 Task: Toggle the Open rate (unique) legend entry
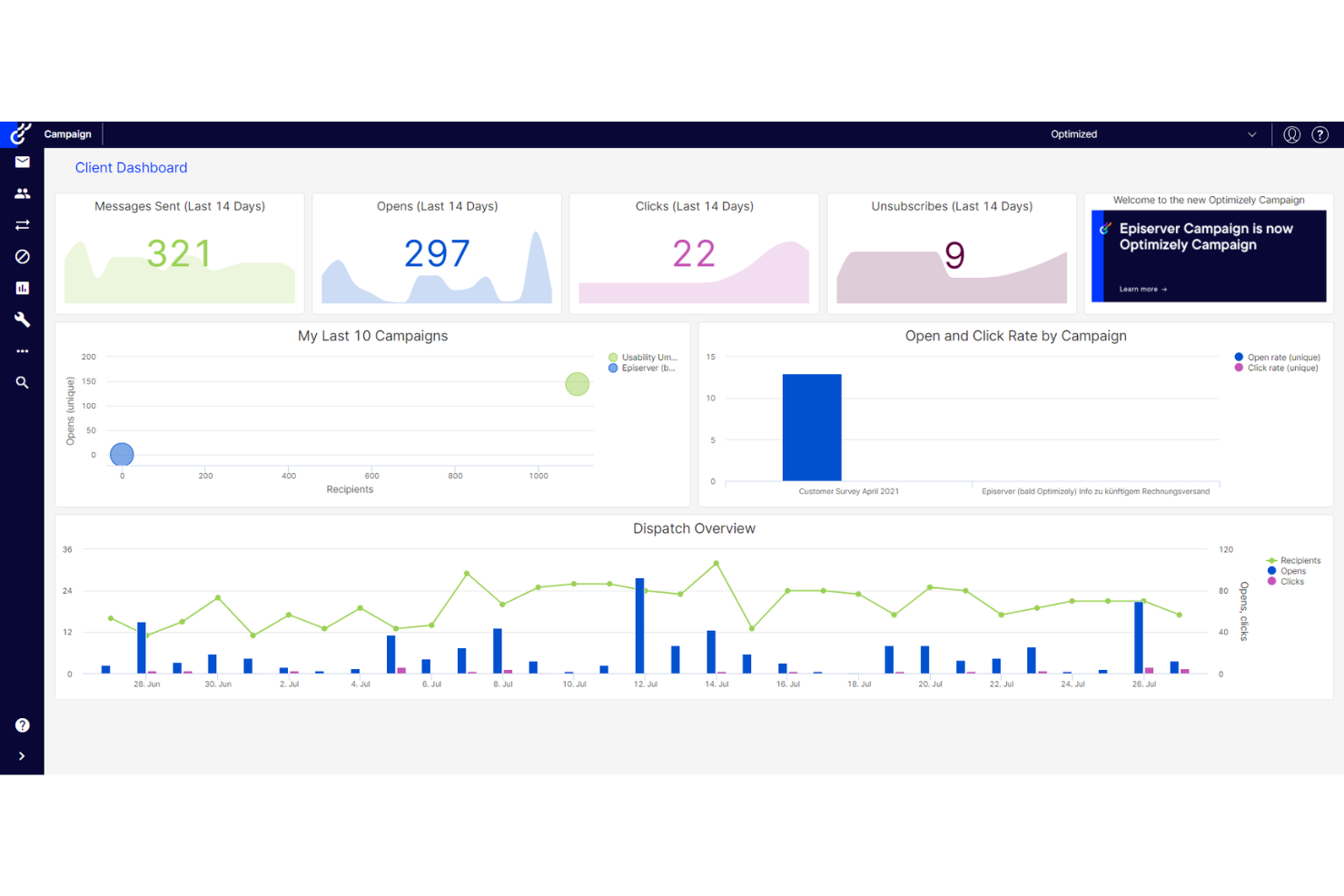(x=1278, y=358)
